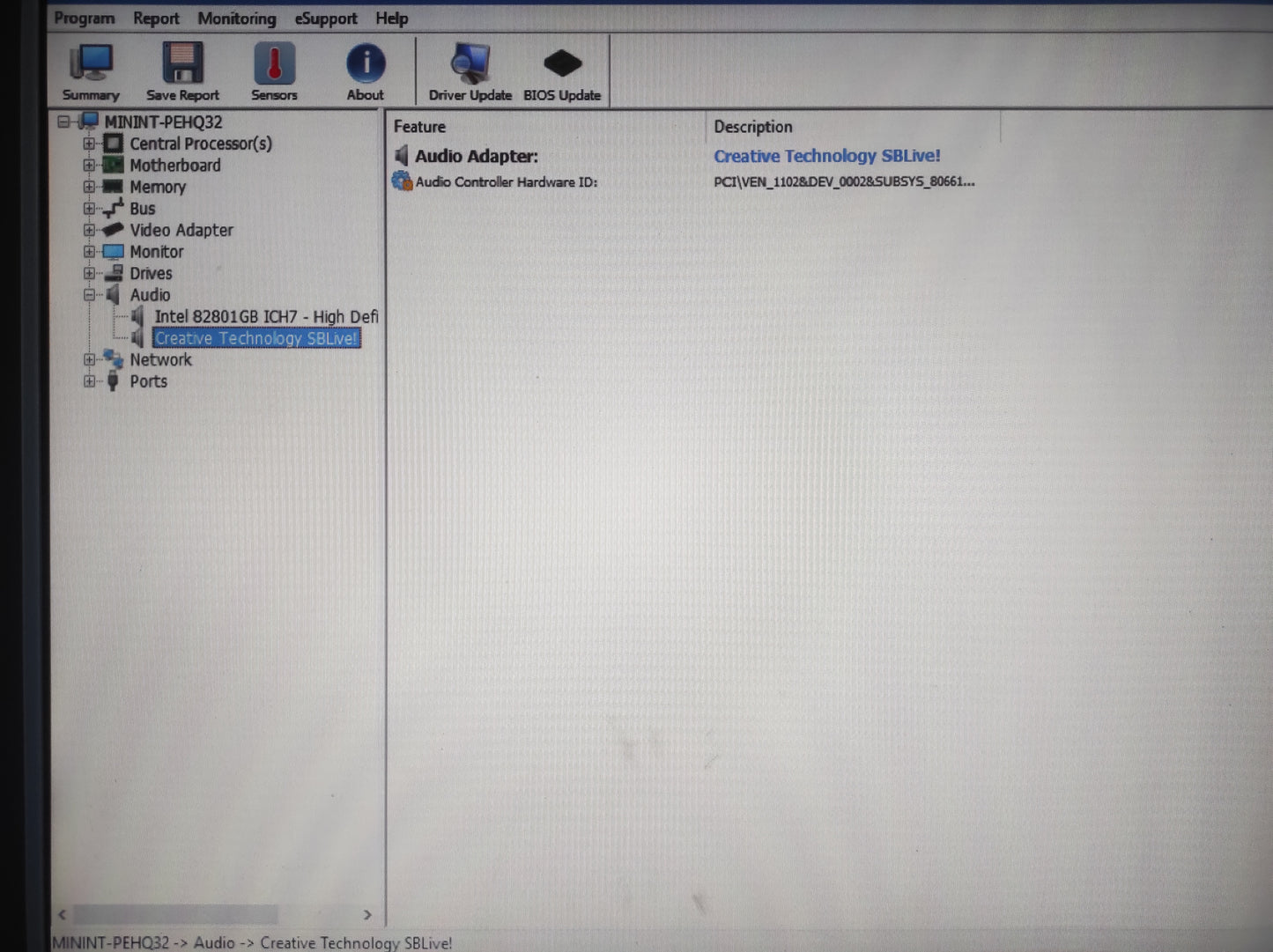Image resolution: width=1273 pixels, height=952 pixels.
Task: Collapse the MININT-PEHQ32 root node
Action: 63,122
